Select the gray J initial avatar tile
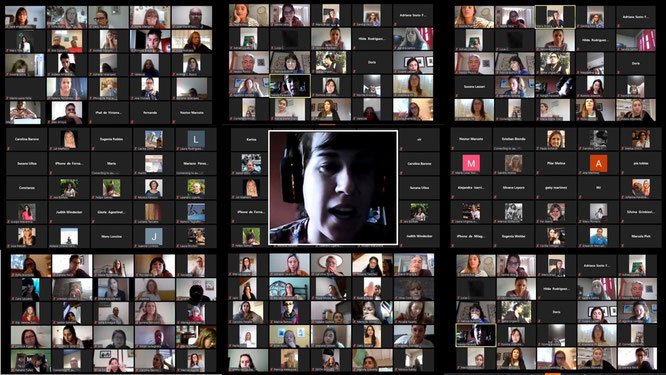The image size is (666, 375). (x=154, y=236)
